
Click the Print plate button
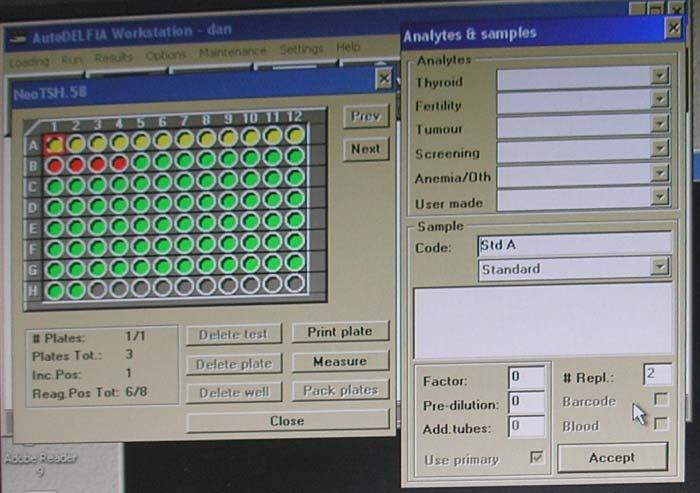[340, 332]
